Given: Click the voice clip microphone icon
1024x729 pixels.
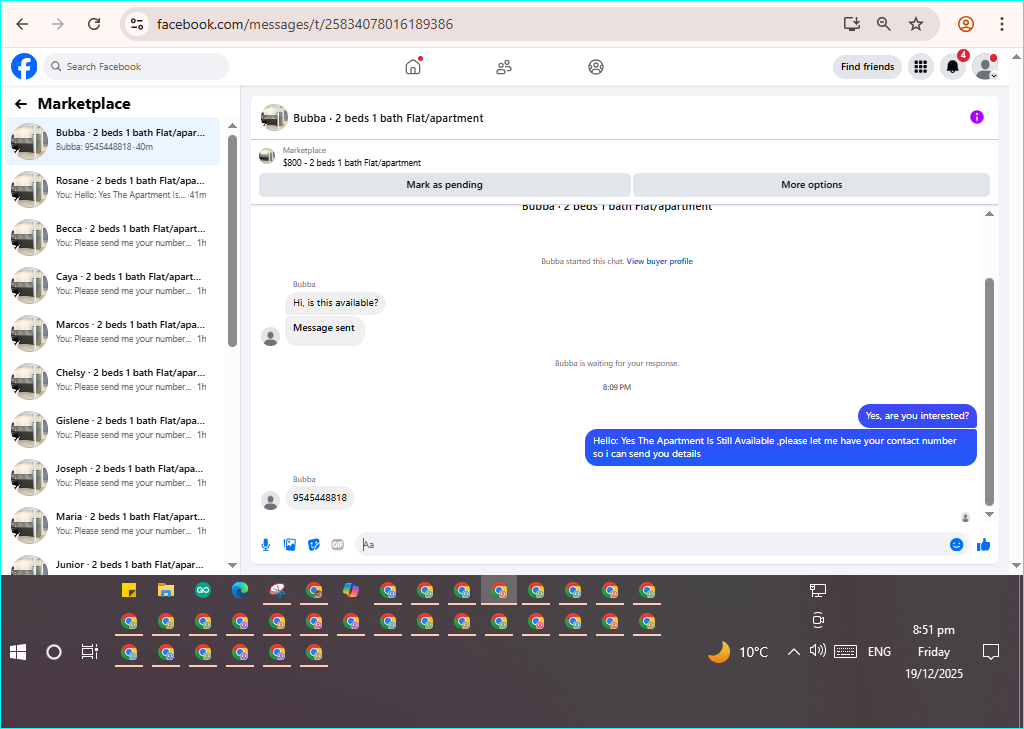Looking at the screenshot, I should tap(266, 545).
